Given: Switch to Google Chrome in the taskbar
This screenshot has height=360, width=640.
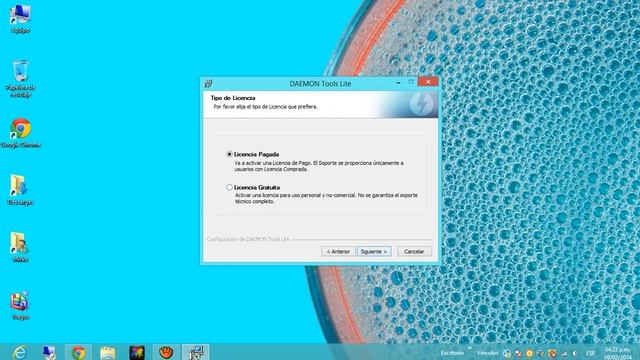Looking at the screenshot, I should (x=78, y=352).
